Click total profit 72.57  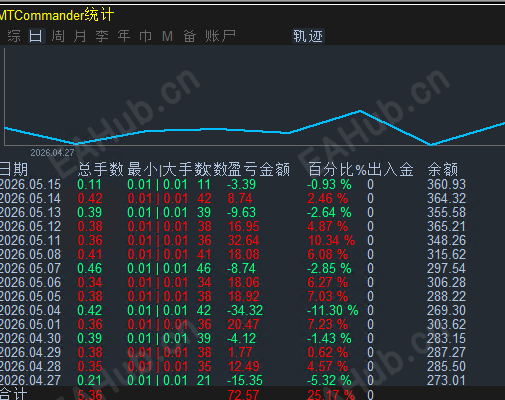pos(243,395)
